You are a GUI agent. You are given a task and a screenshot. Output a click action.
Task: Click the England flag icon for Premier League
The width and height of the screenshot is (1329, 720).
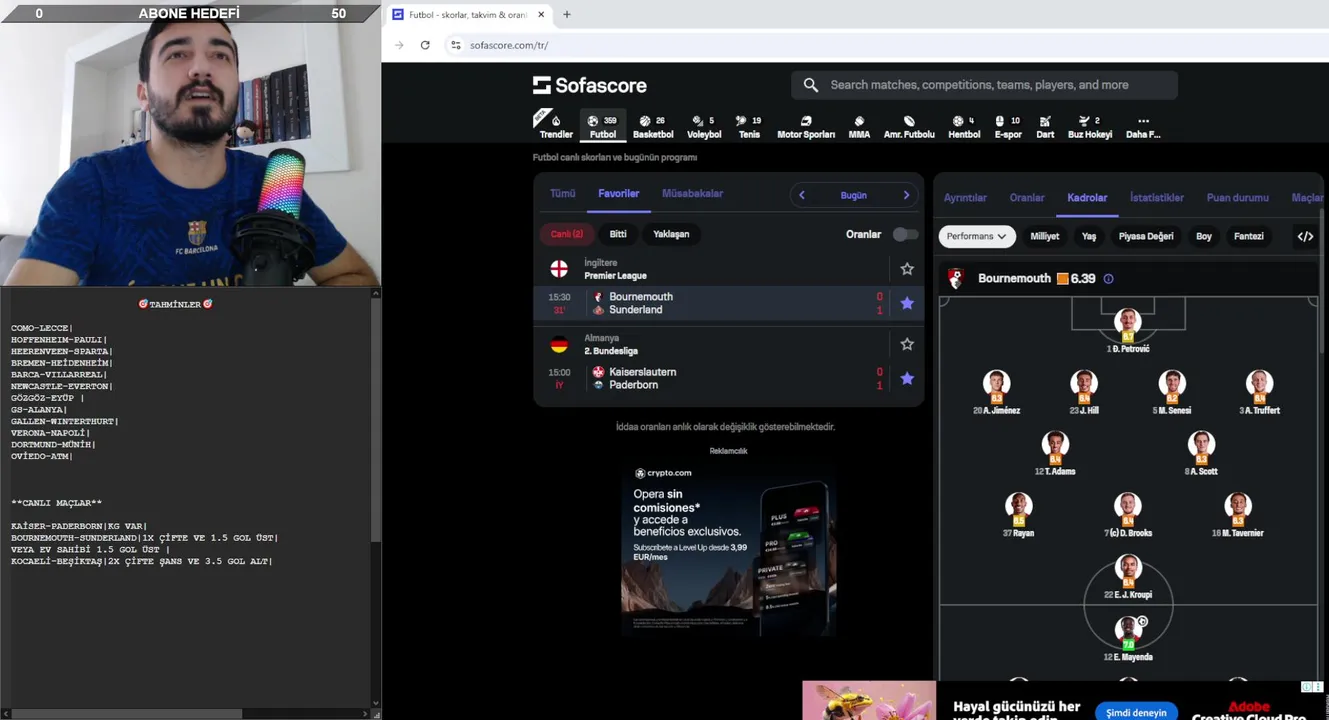coord(559,269)
